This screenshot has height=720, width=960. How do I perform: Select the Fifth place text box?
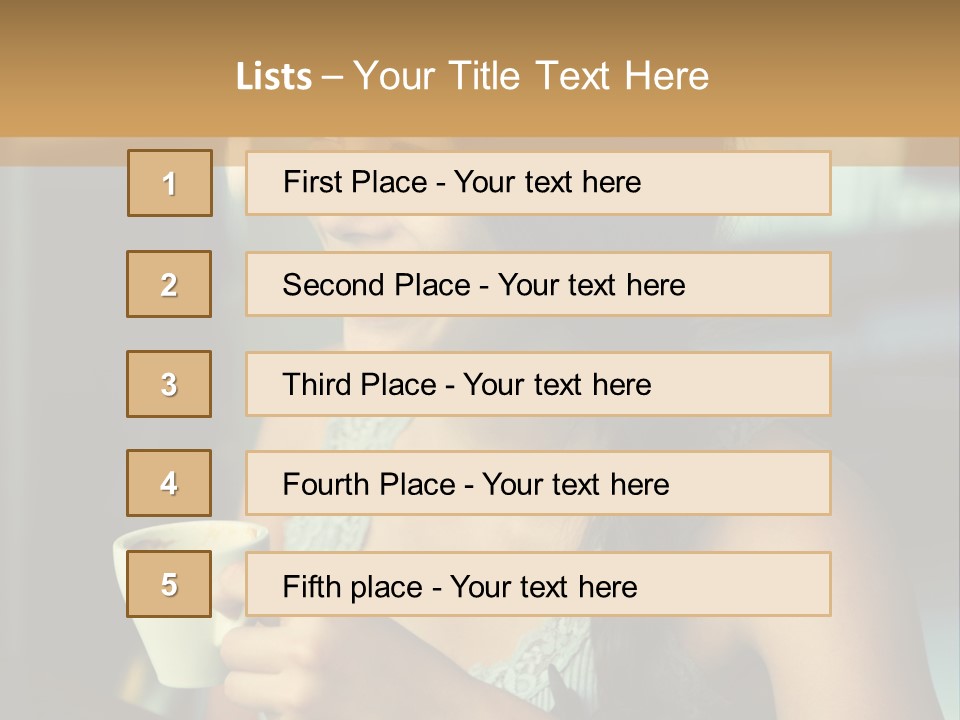538,585
